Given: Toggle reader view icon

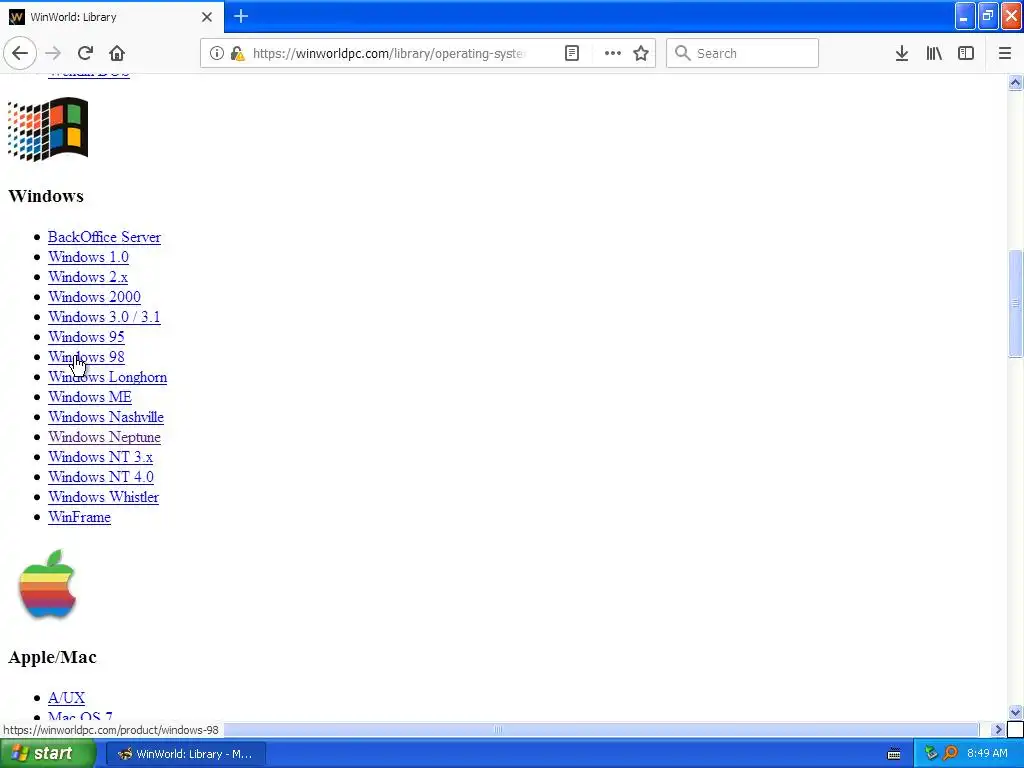Looking at the screenshot, I should 571,53.
